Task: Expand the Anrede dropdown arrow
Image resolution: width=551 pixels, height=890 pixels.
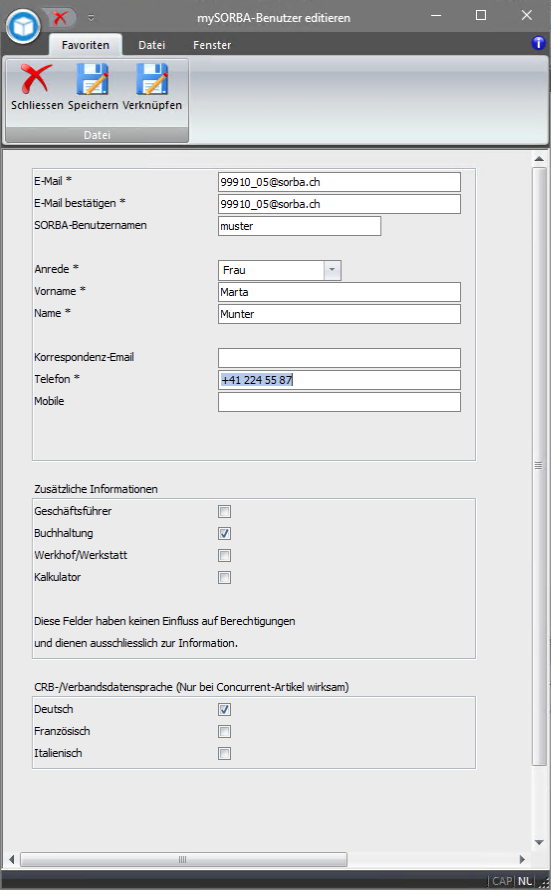Action: (333, 270)
